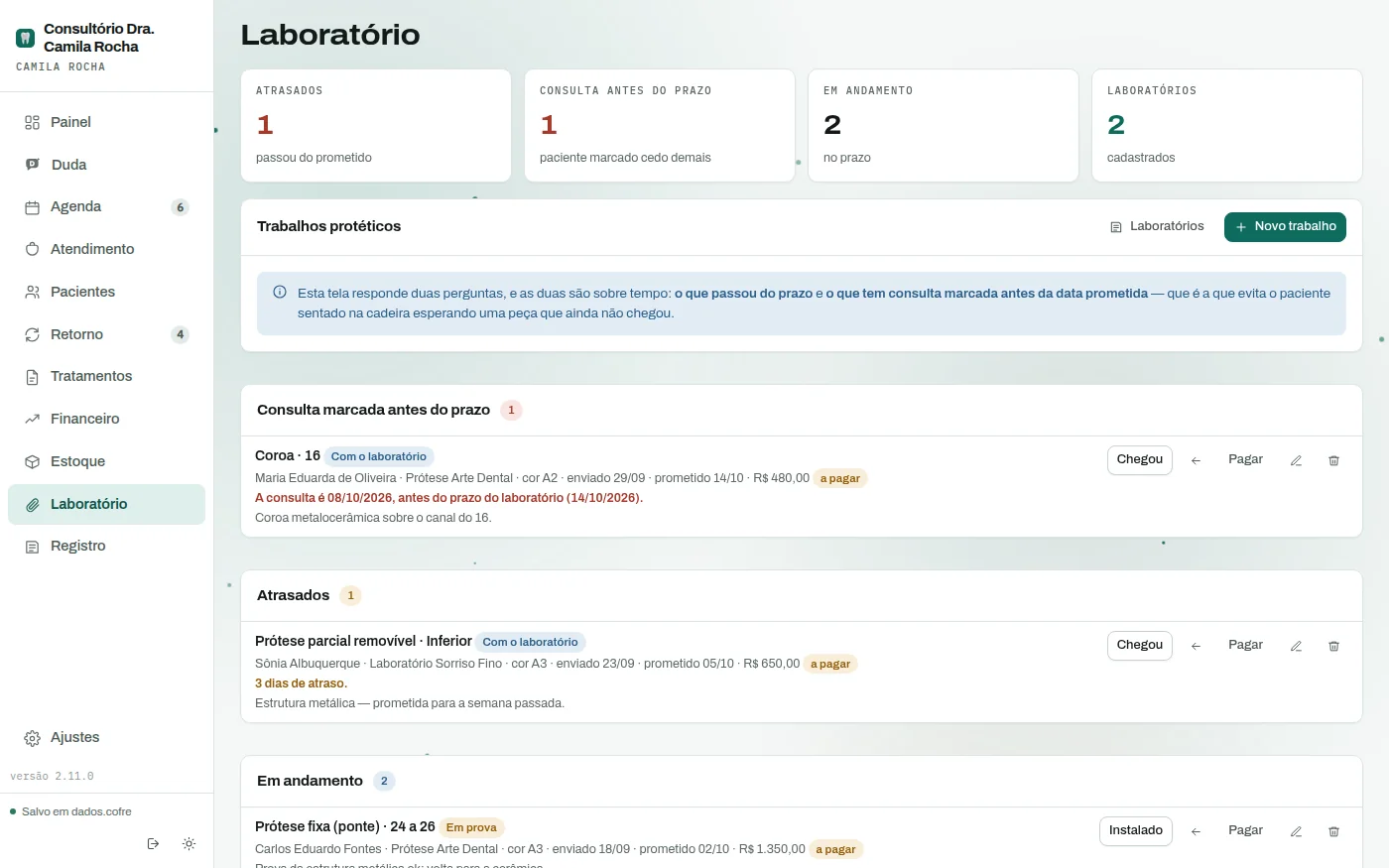
Task: Click the Atrasados summary card
Action: (376, 125)
